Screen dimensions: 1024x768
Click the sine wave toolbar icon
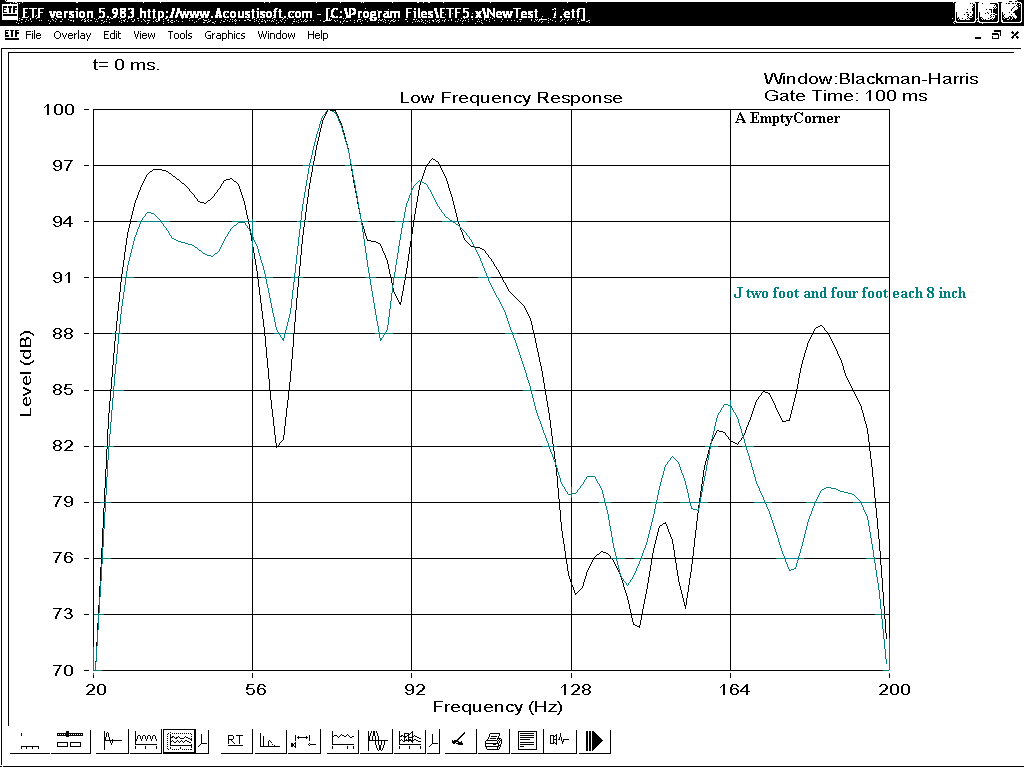[378, 741]
